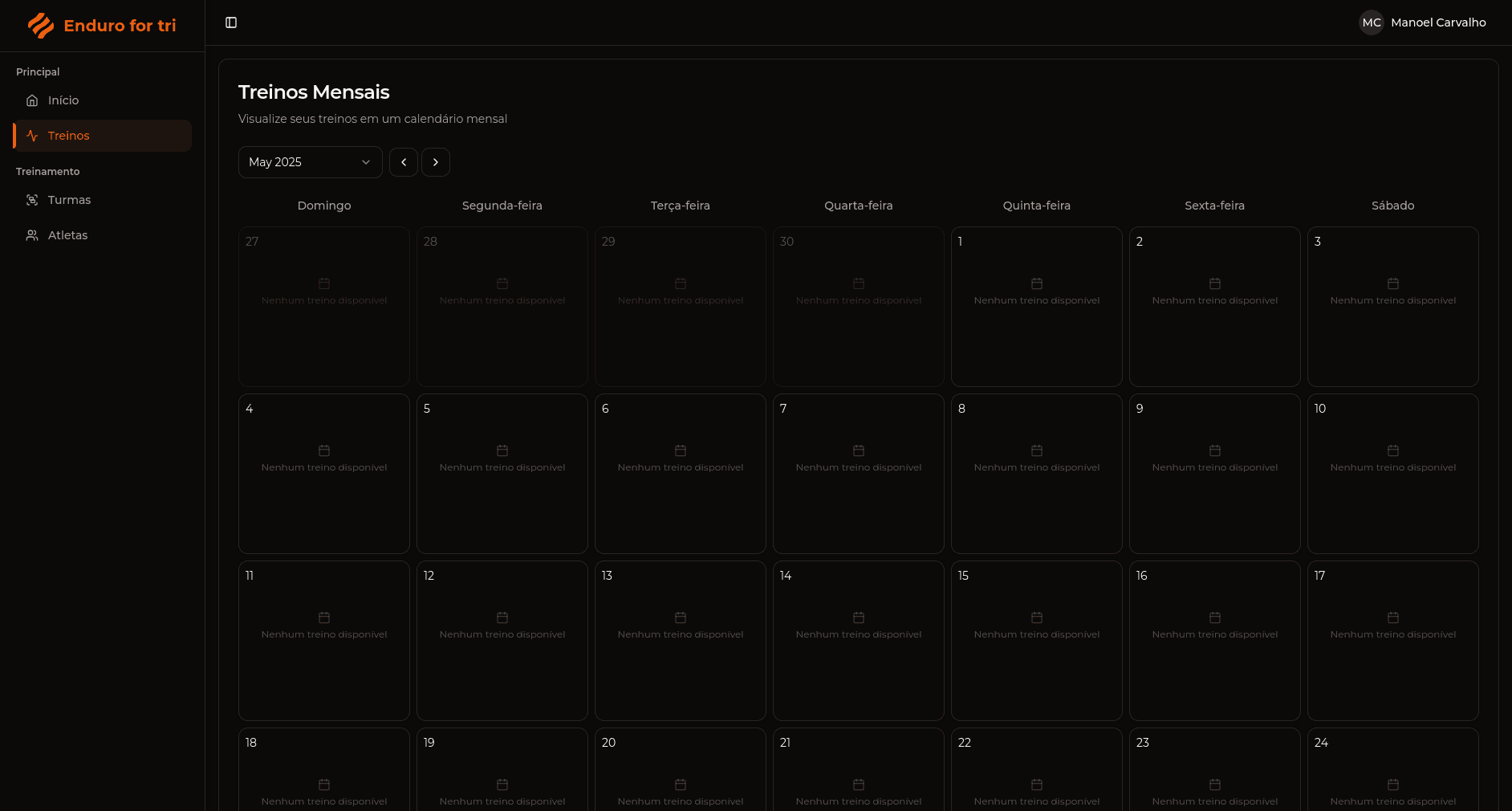1512x811 pixels.
Task: Click the dimmed day 27 cell
Action: [x=324, y=307]
